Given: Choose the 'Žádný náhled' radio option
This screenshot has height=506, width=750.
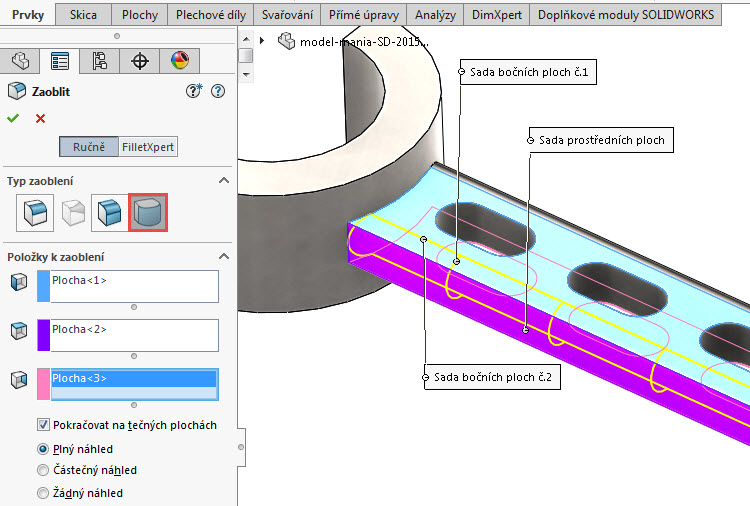Looking at the screenshot, I should (43, 493).
